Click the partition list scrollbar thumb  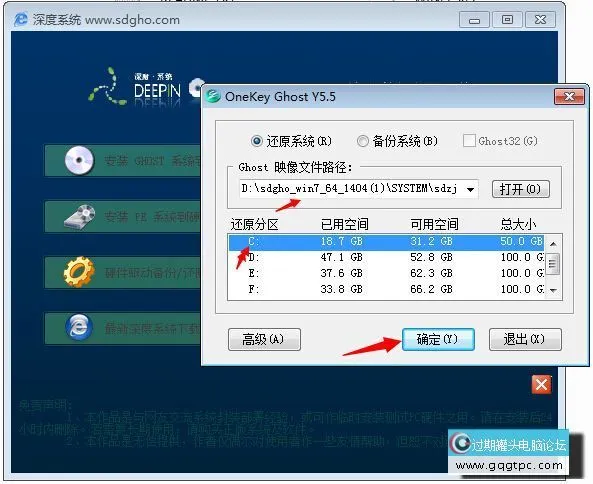(553, 264)
